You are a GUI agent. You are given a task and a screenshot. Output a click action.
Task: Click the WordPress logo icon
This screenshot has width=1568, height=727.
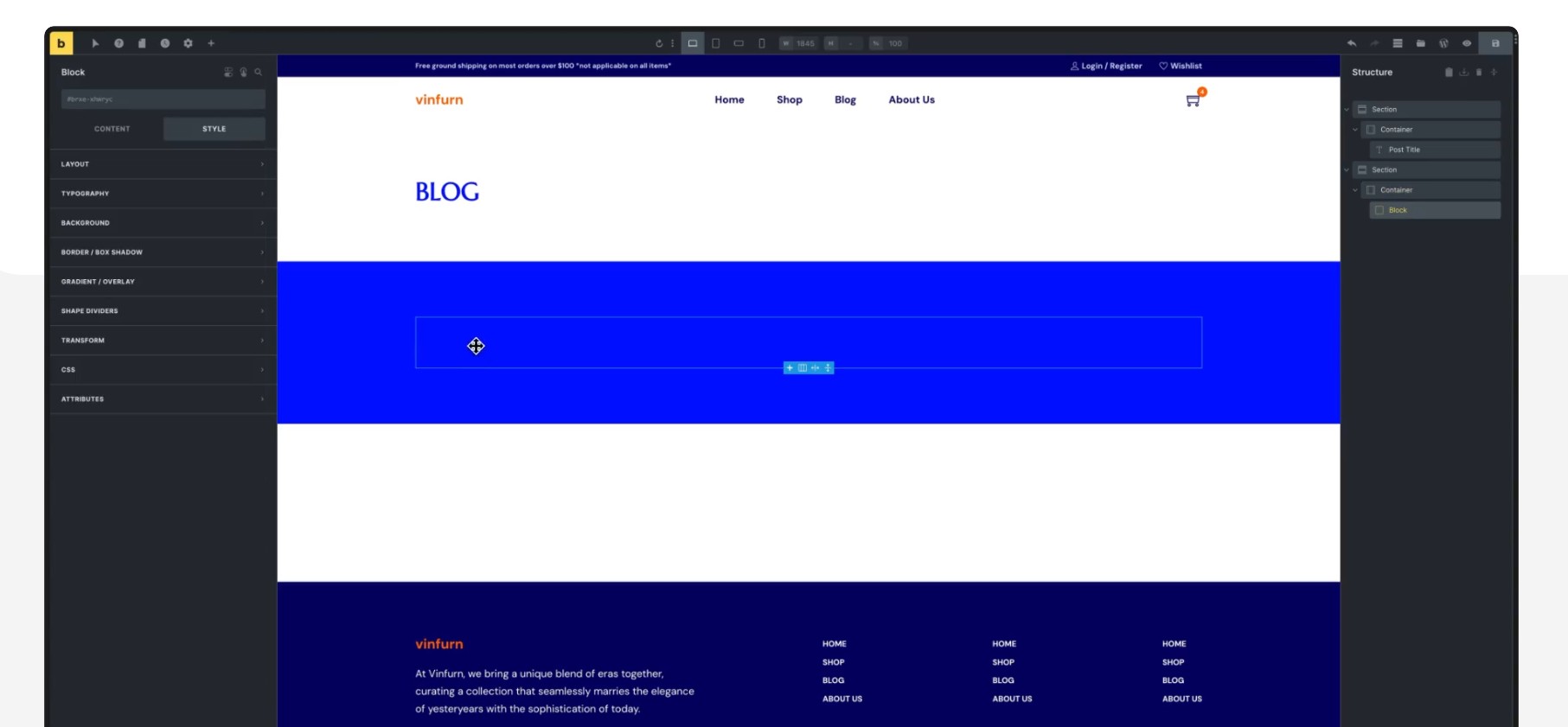[x=1443, y=43]
